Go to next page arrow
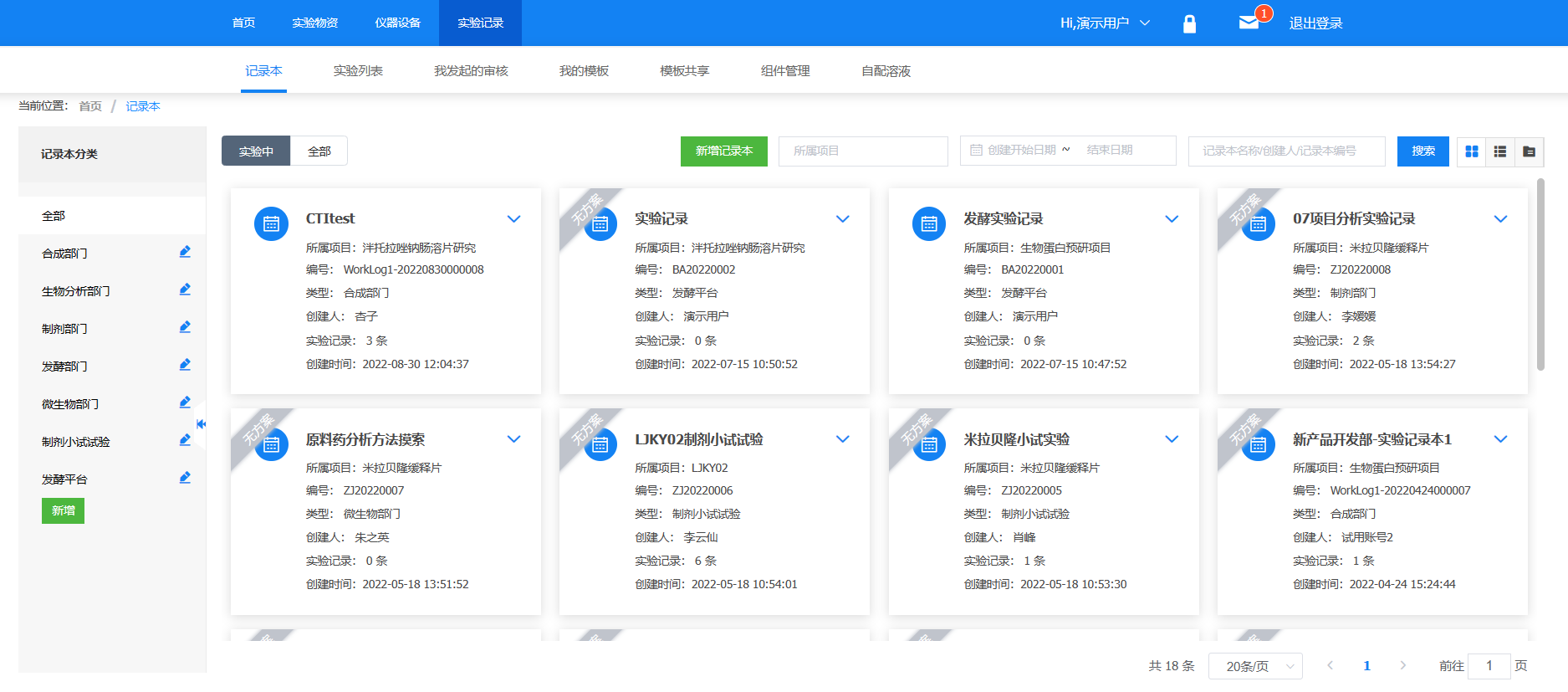The width and height of the screenshot is (1568, 692). coord(1402,666)
